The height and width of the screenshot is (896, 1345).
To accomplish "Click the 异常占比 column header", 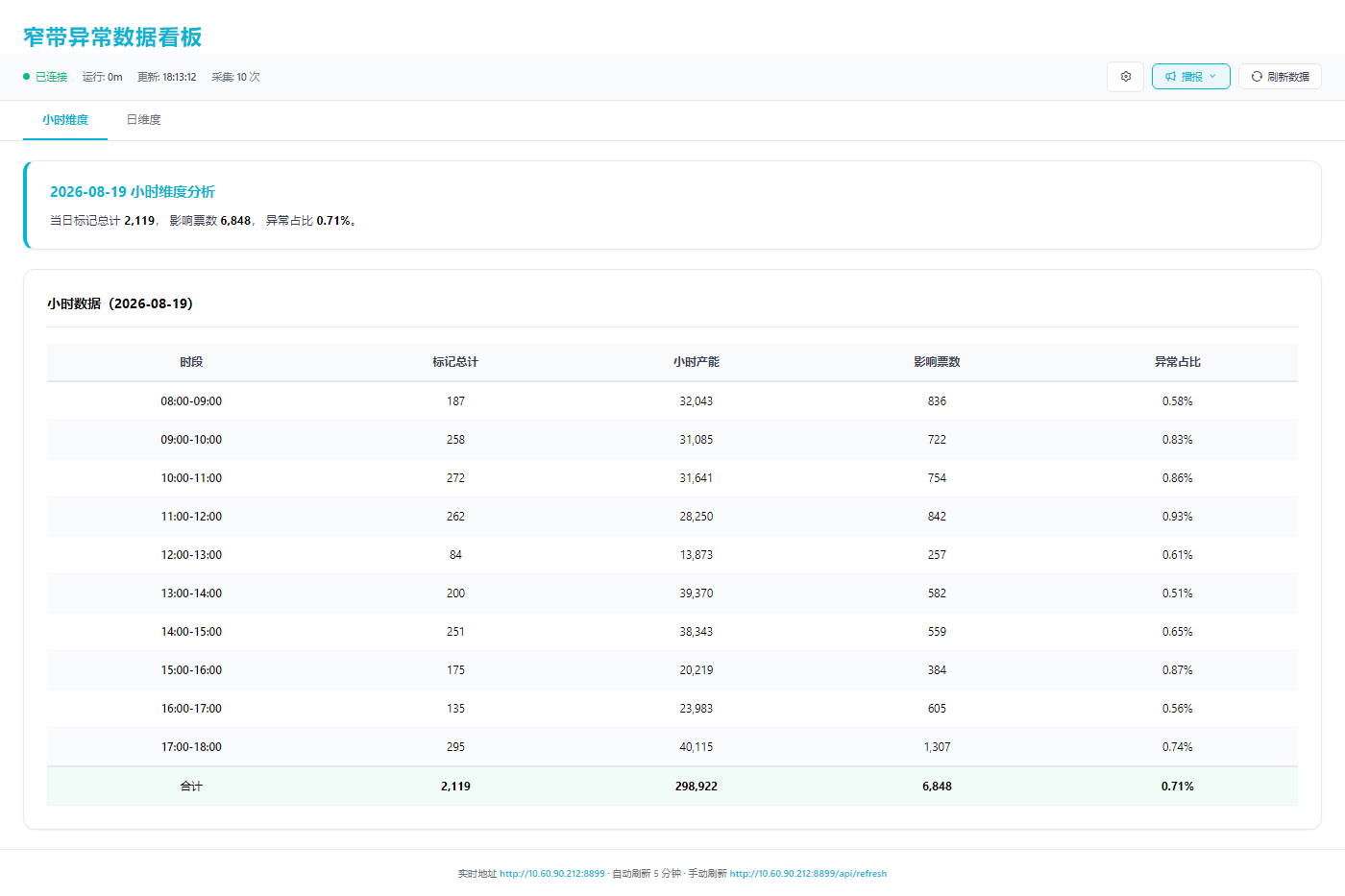I will pos(1178,362).
